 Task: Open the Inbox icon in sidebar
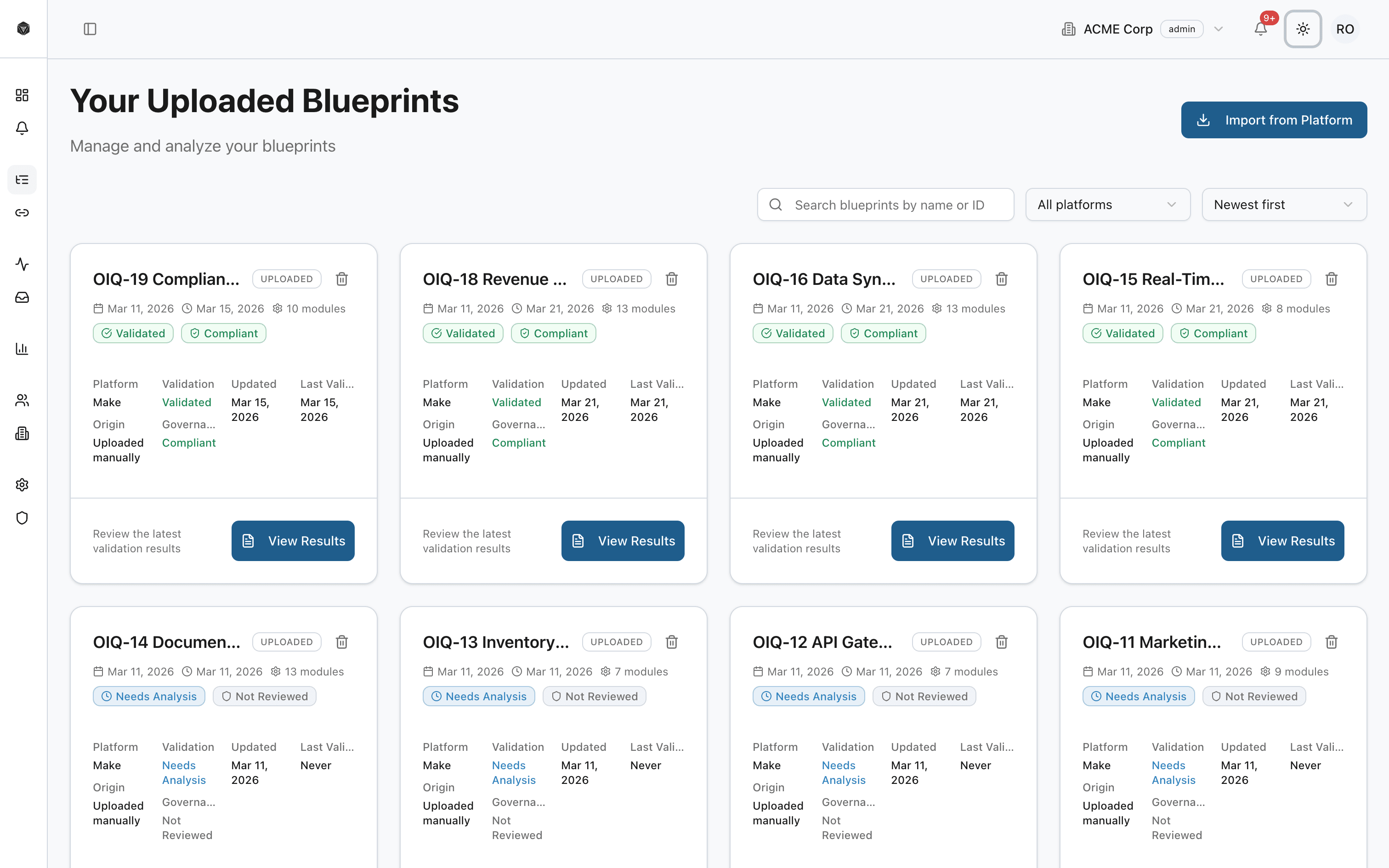coord(22,297)
